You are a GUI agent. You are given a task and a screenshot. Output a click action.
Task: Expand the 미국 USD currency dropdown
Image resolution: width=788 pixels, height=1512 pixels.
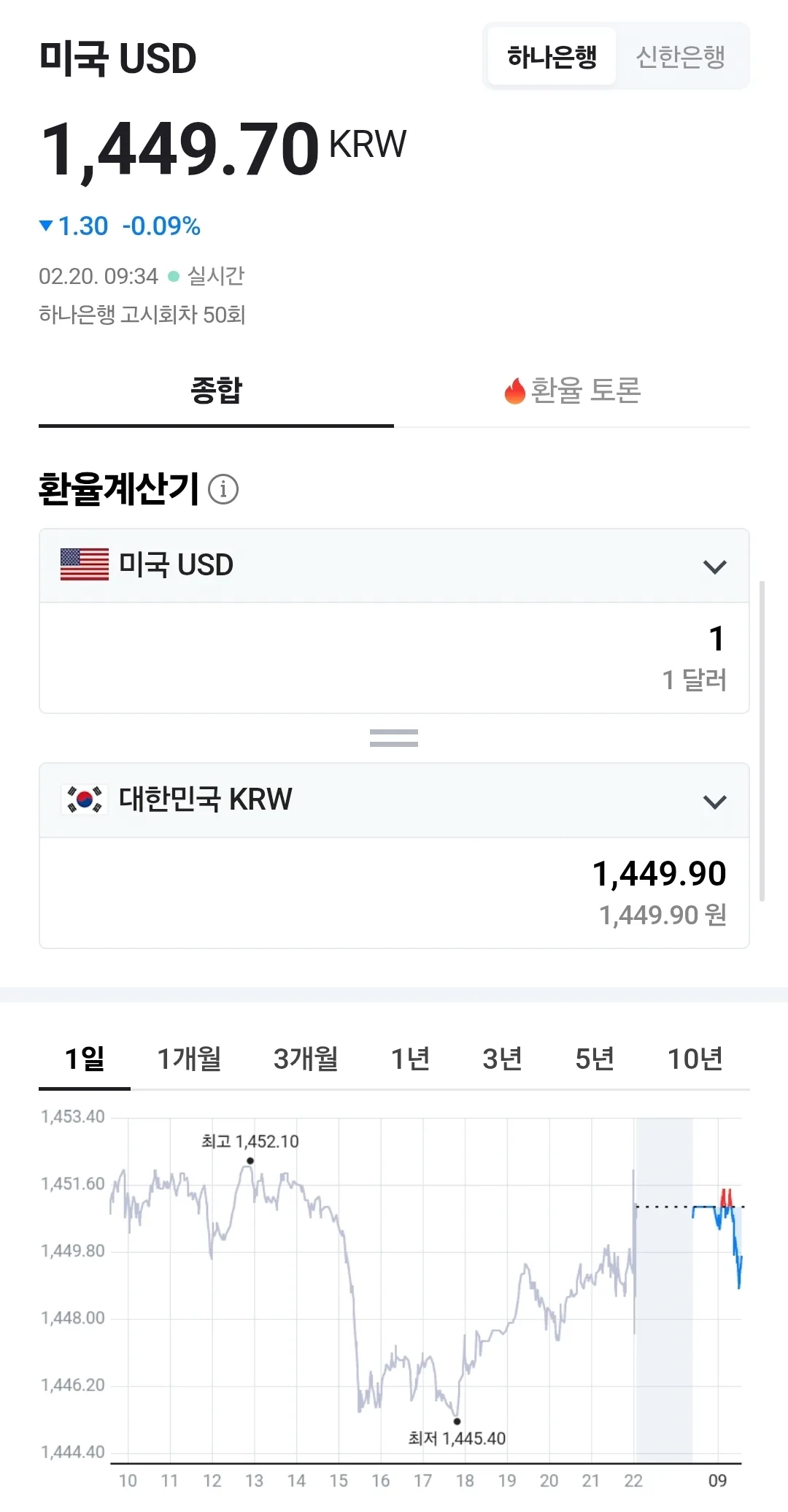point(394,566)
